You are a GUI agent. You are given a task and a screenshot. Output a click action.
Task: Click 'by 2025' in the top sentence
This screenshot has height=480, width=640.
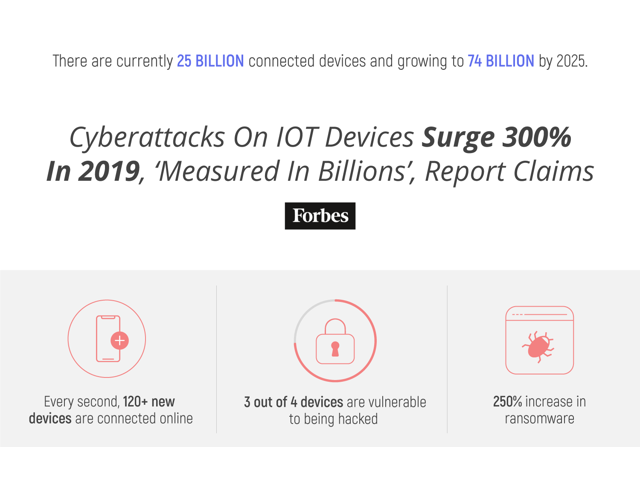[x=563, y=61]
